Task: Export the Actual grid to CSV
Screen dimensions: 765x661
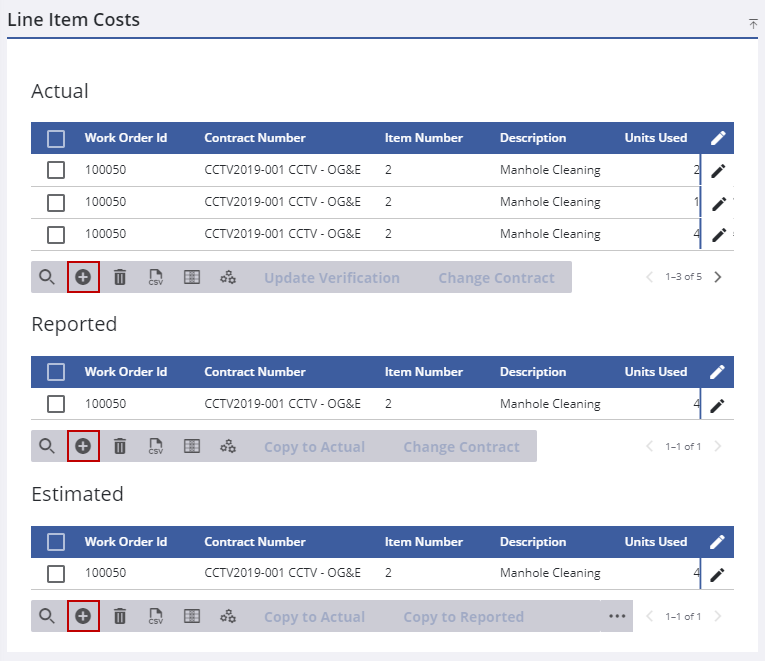Action: pos(156,278)
